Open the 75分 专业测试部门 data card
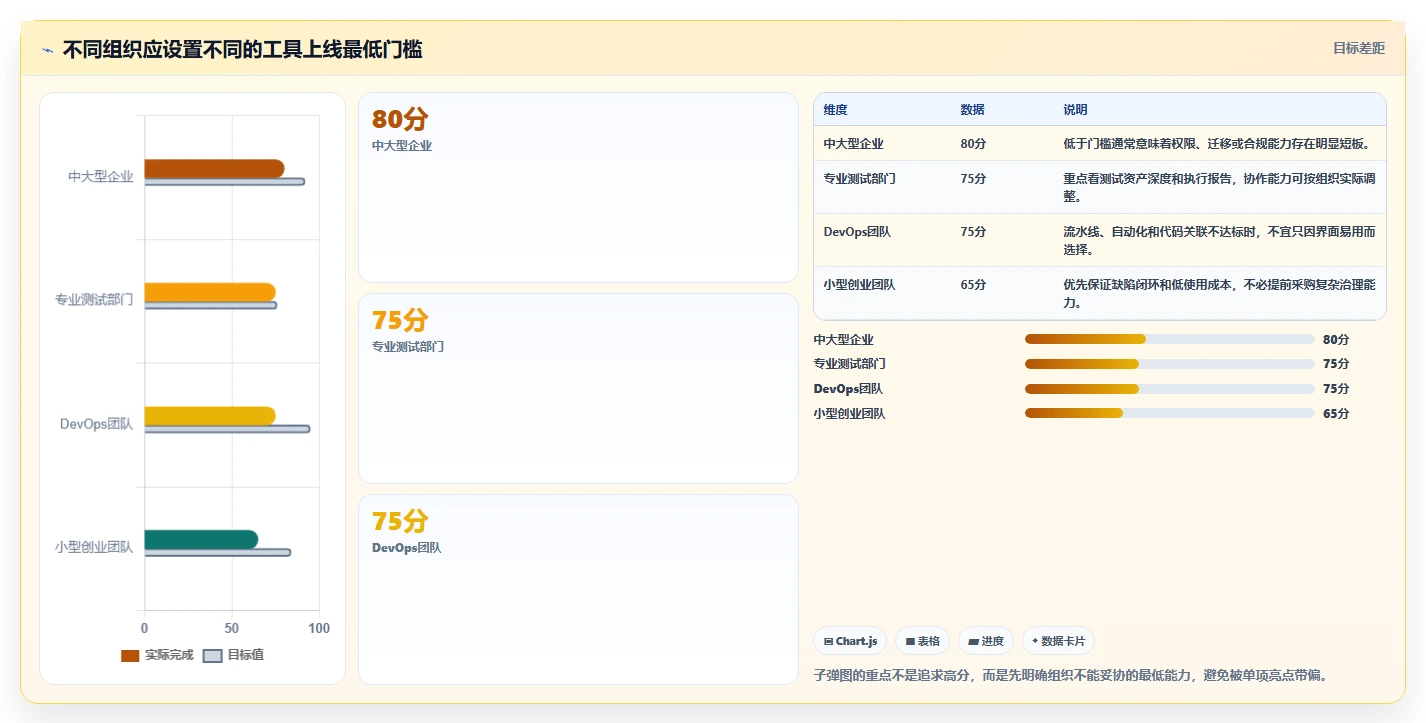The image size is (1426, 723). pyautogui.click(x=578, y=389)
